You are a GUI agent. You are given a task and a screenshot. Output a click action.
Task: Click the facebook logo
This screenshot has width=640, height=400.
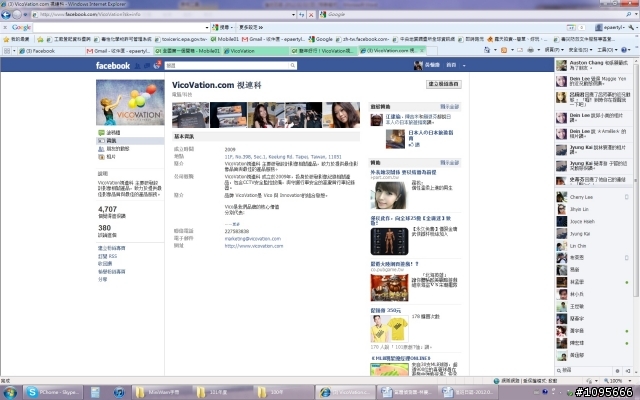point(113,65)
